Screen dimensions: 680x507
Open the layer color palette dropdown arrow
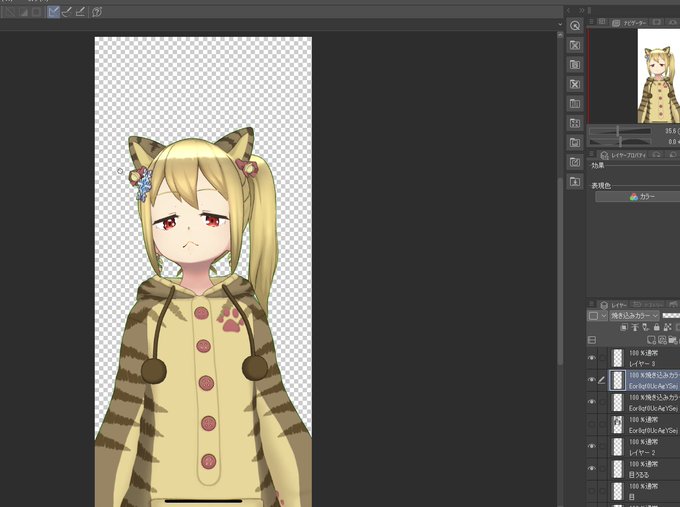pyautogui.click(x=603, y=316)
